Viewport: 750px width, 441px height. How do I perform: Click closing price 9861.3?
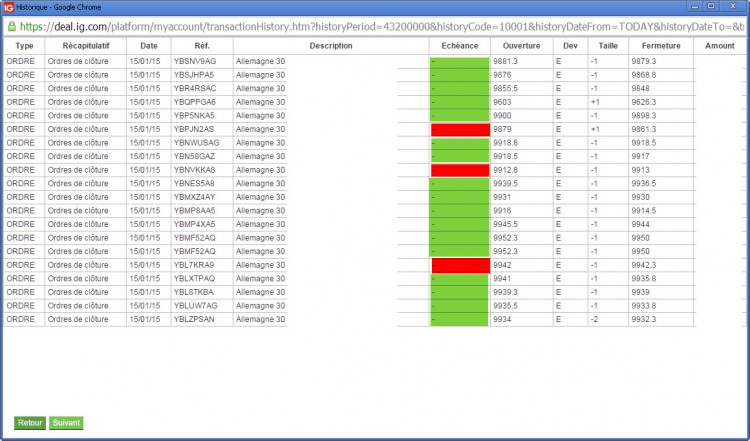(643, 129)
